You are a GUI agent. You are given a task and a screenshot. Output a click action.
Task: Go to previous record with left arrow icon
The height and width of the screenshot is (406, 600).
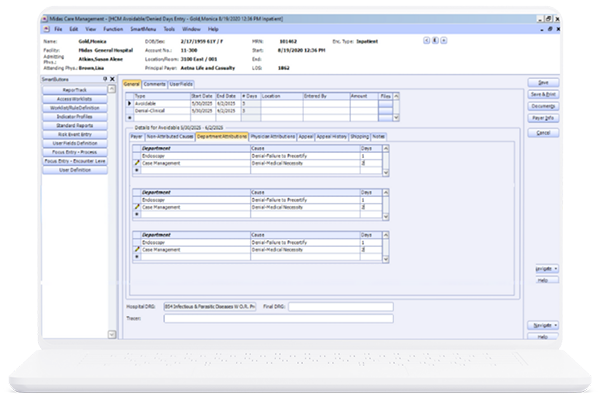pos(426,41)
